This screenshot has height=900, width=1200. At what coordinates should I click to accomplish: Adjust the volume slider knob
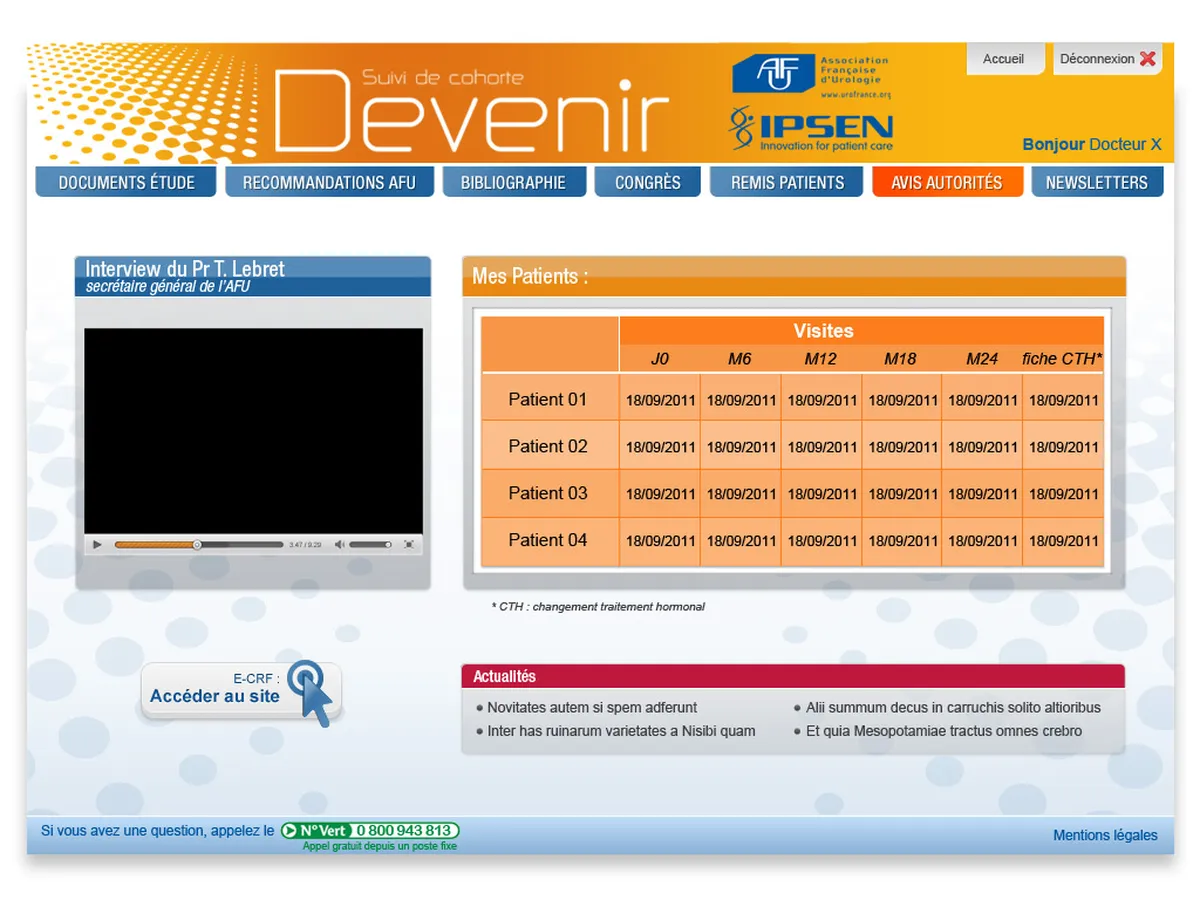pos(389,544)
